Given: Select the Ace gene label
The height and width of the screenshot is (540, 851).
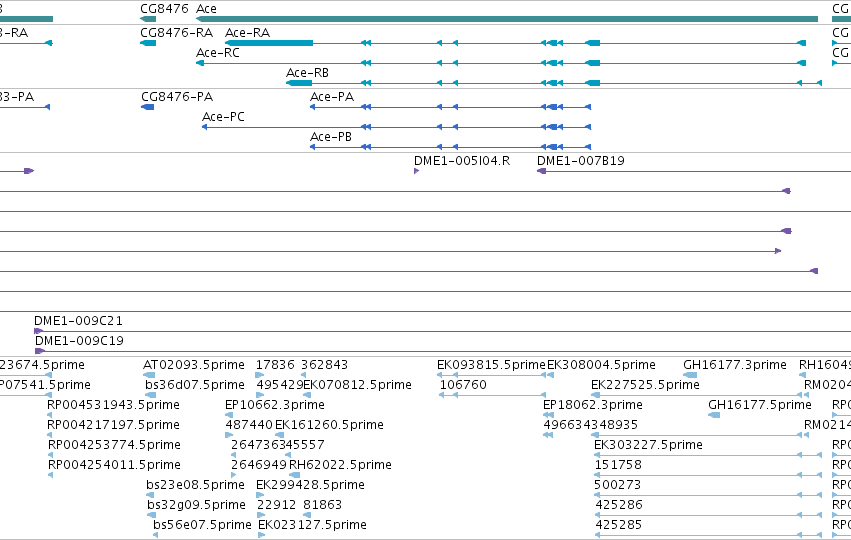Looking at the screenshot, I should click(206, 9).
